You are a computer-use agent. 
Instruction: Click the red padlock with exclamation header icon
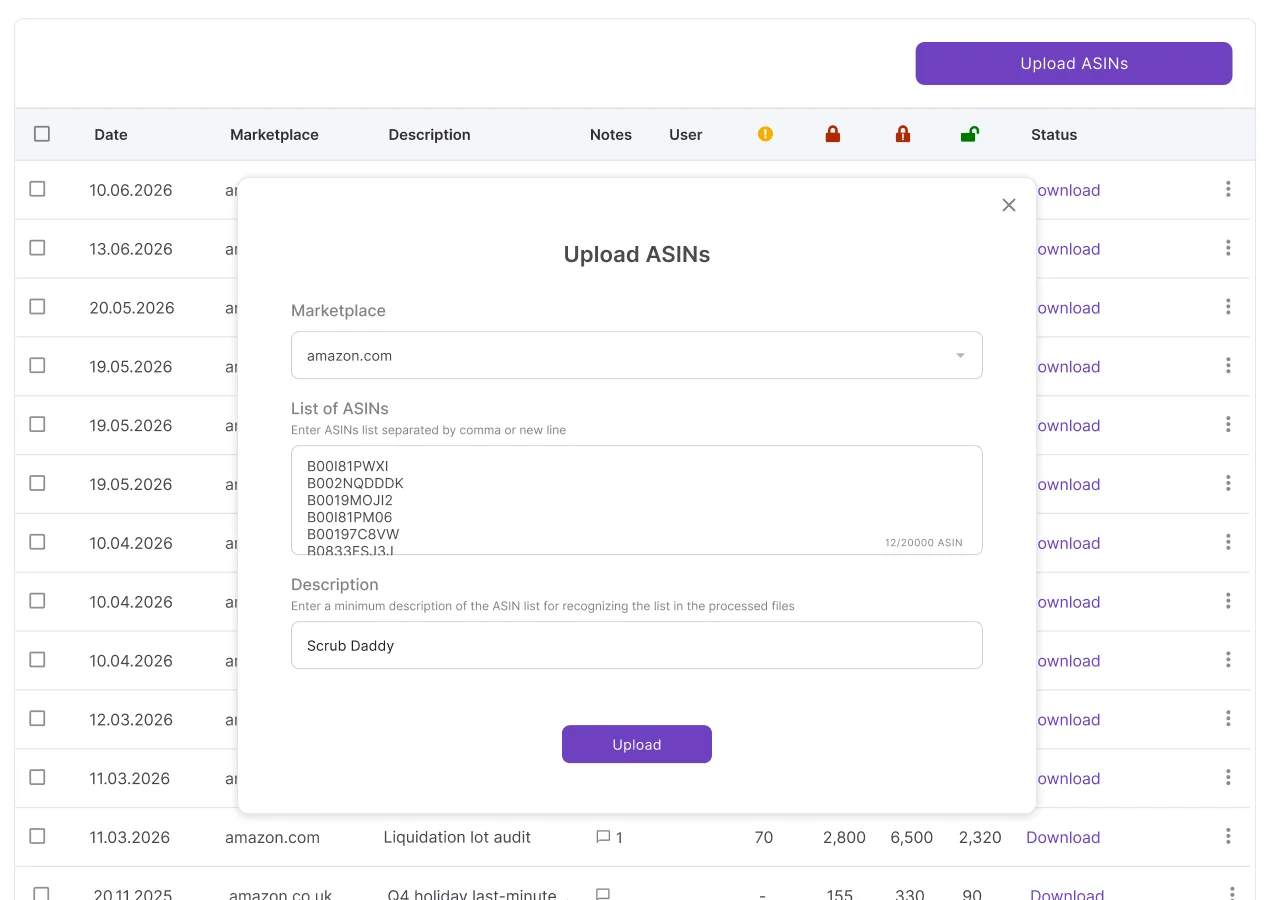(903, 134)
